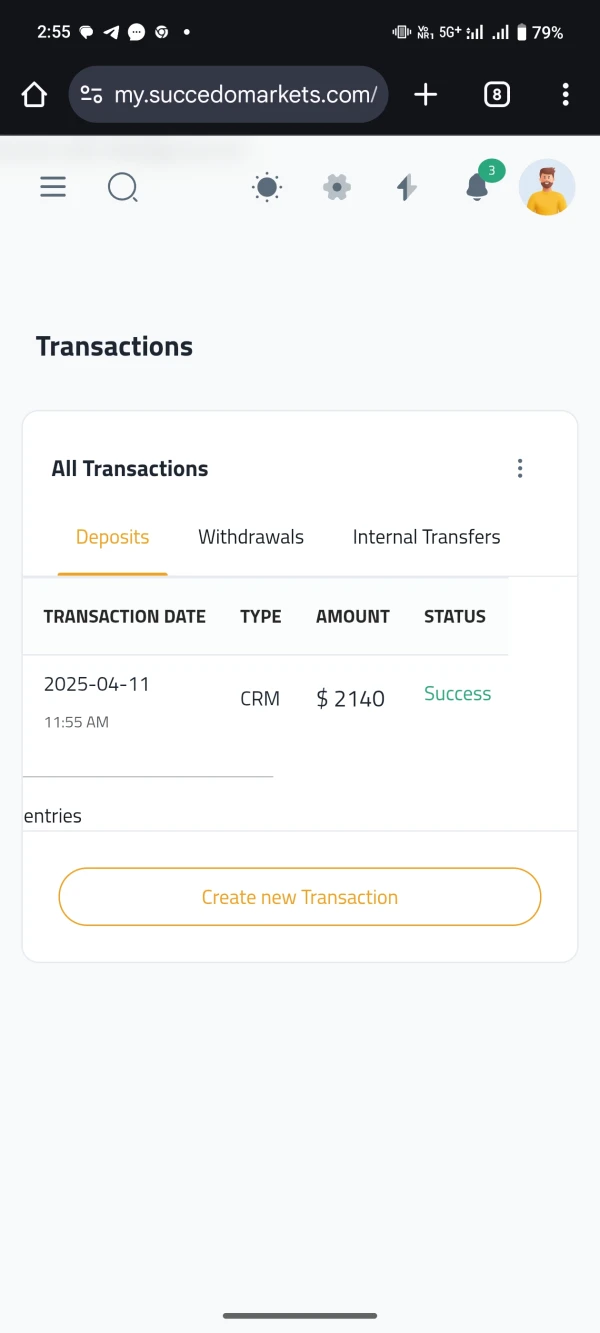Image resolution: width=600 pixels, height=1333 pixels.
Task: Click the lightning bolt quick actions icon
Action: point(406,187)
